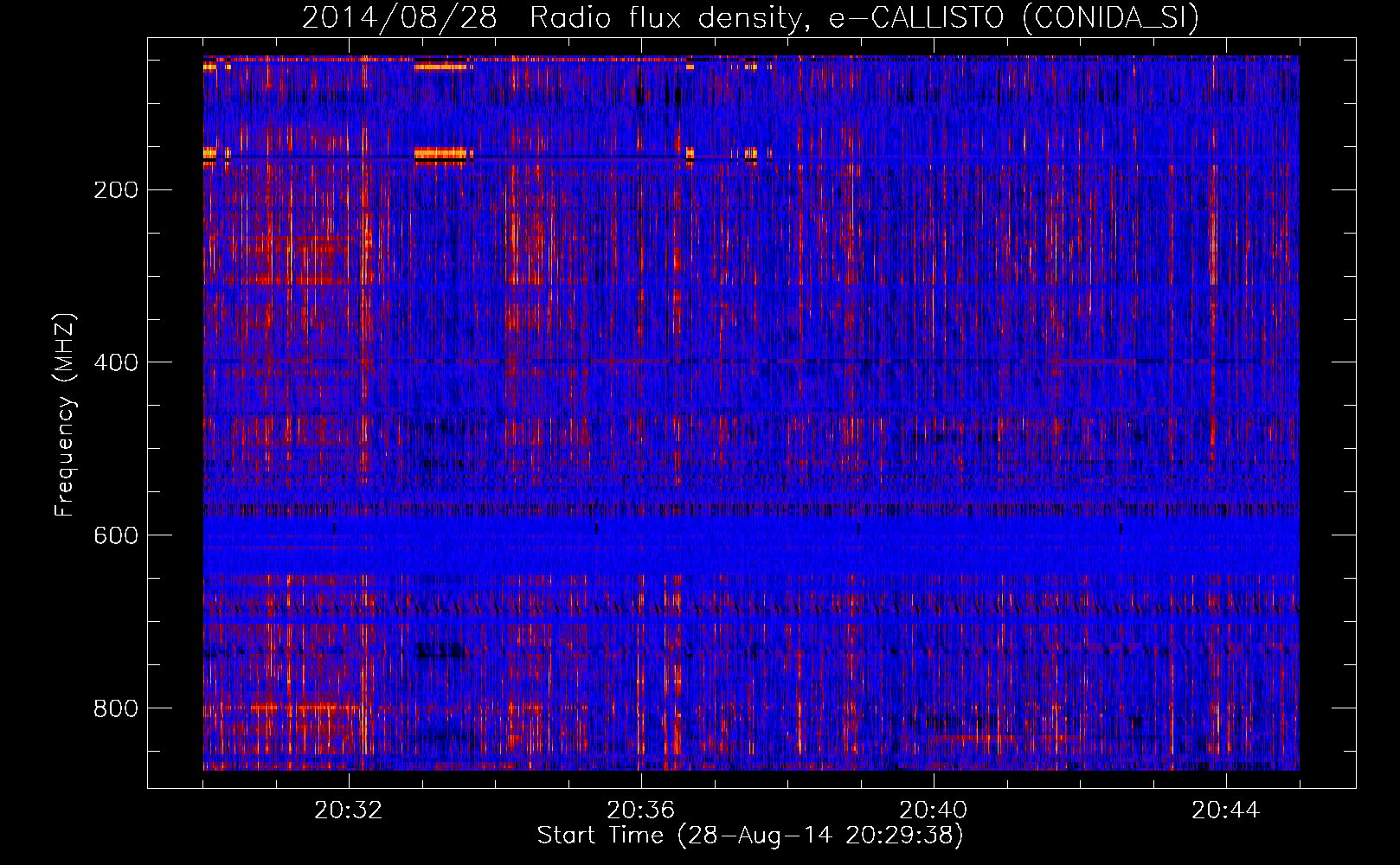Click the 'Frequency (MHZ)' y-axis label
Viewport: 1400px width, 865px height.
click(x=65, y=415)
